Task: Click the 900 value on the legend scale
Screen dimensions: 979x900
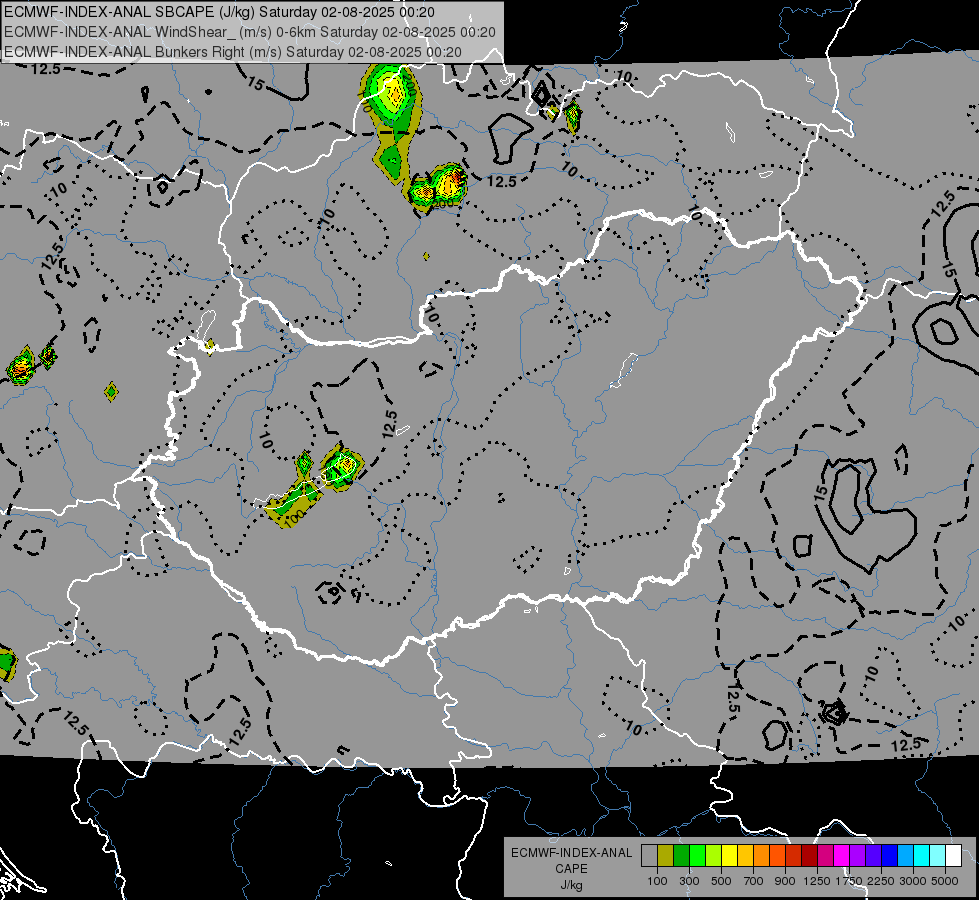Action: pyautogui.click(x=785, y=881)
